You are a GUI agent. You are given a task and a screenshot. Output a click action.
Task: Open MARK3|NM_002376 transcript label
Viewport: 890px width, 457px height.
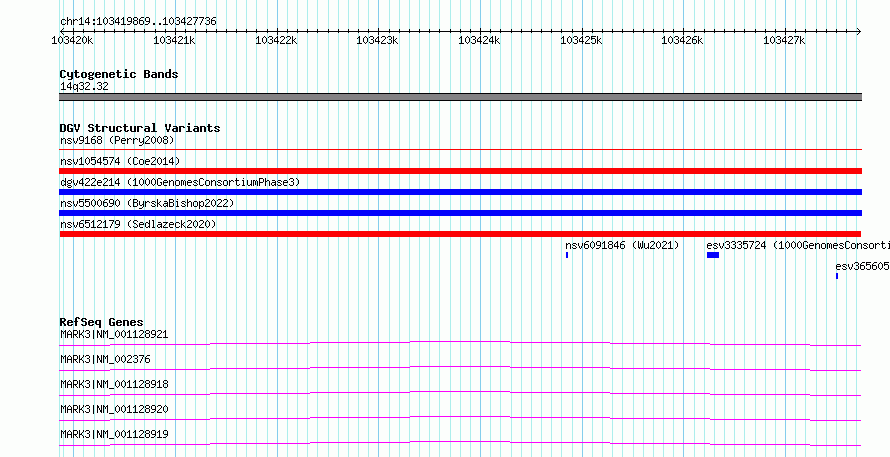[105, 359]
